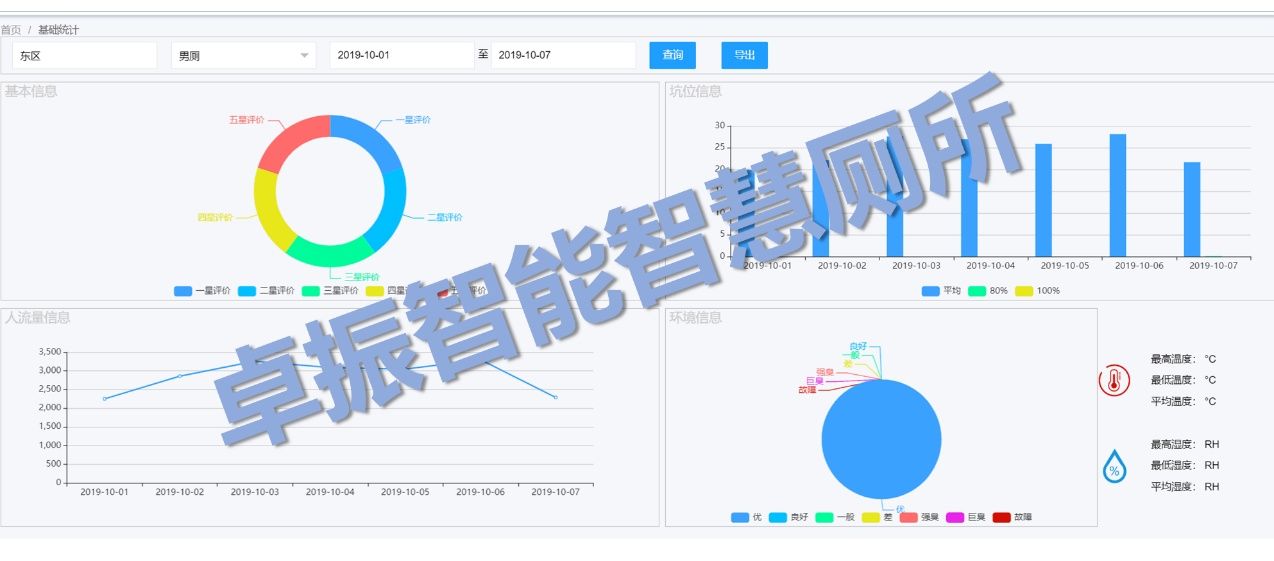Viewport: 1274px width, 561px height.
Task: Click the red thermometer temperature icon
Action: pyautogui.click(x=1114, y=381)
